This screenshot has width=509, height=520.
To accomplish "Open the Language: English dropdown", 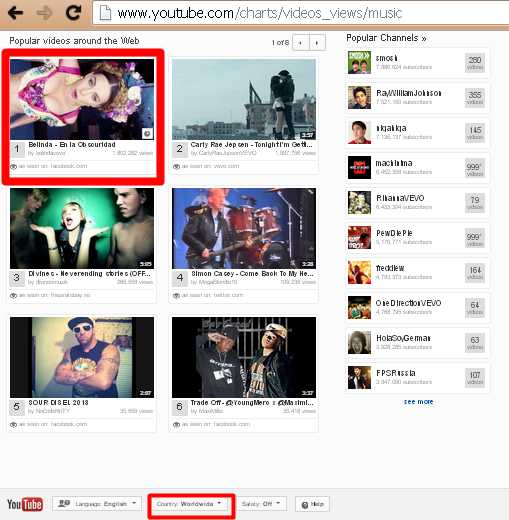I will 97,503.
